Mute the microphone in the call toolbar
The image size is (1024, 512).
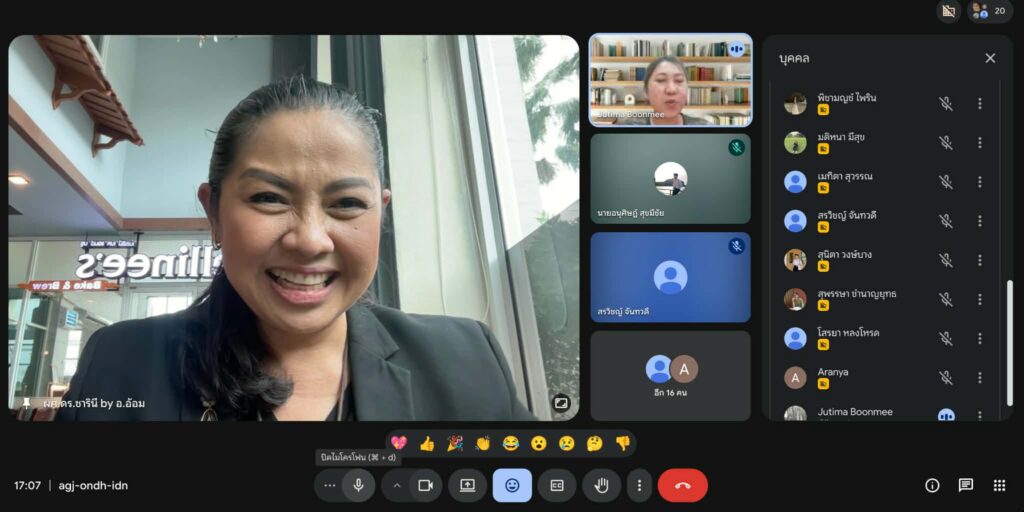358,485
